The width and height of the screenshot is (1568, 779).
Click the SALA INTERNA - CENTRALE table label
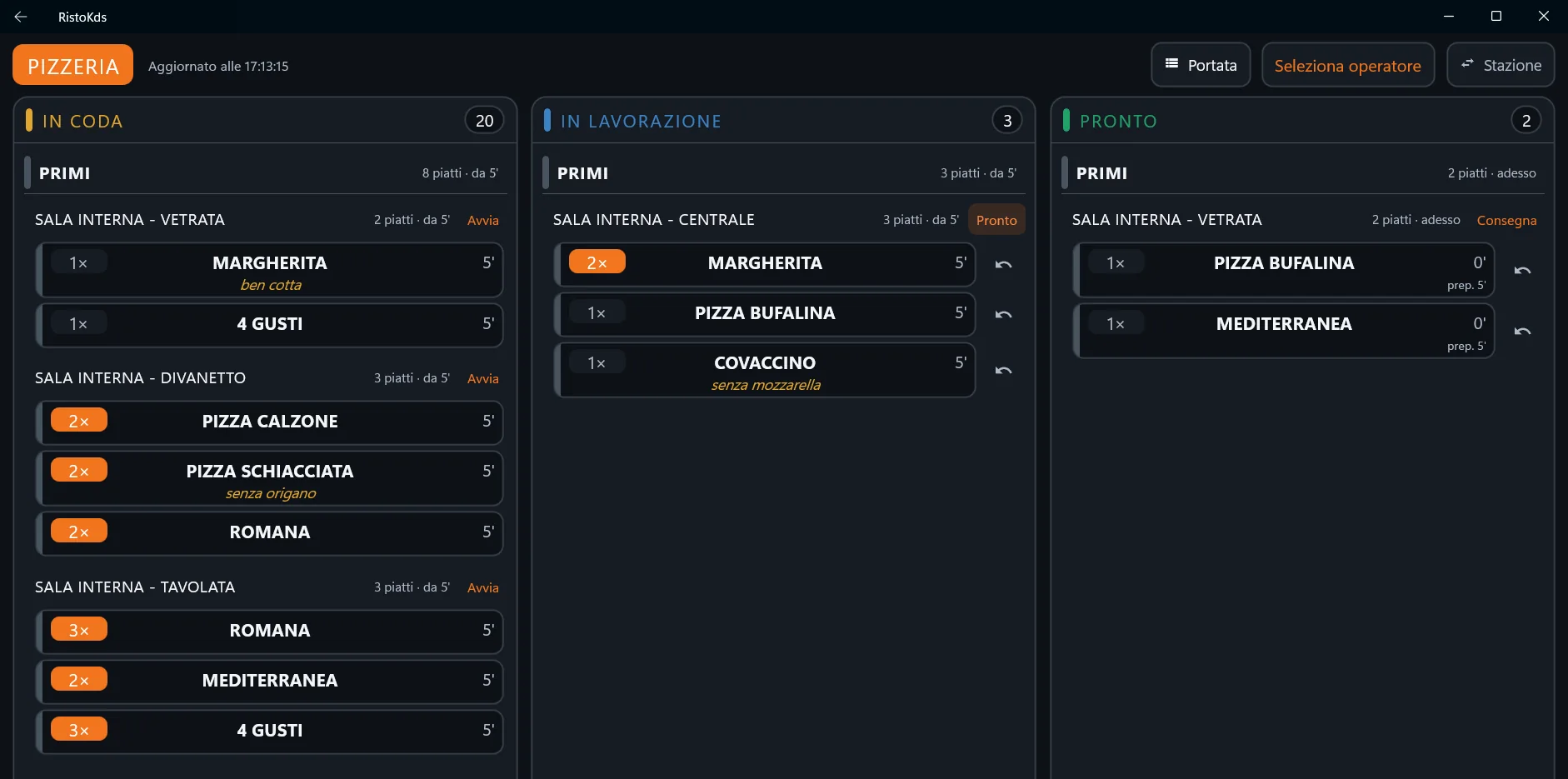(654, 220)
